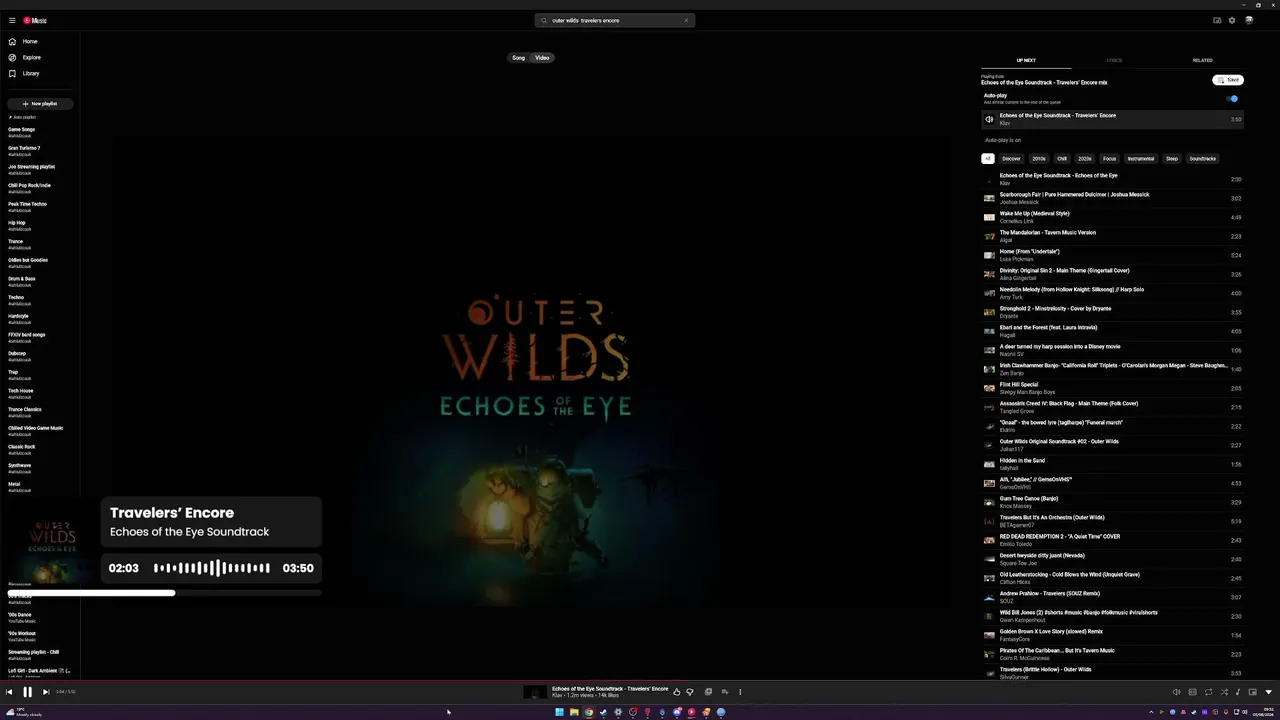Select the 2010s filter chip
Viewport: 1280px width, 720px height.
tap(1039, 159)
